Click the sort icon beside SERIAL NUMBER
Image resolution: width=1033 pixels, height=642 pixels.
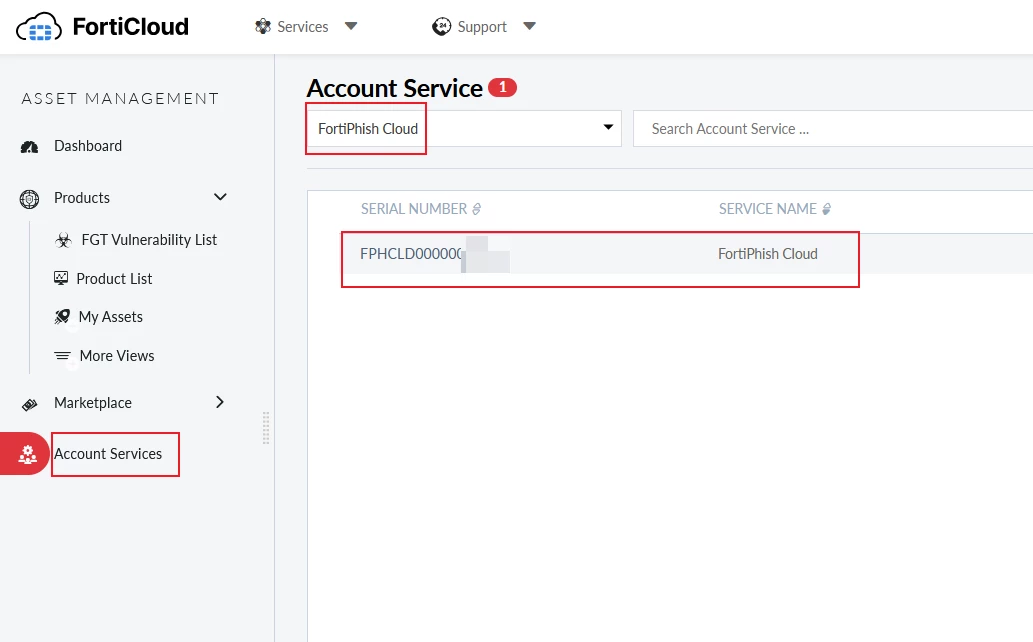(x=476, y=209)
